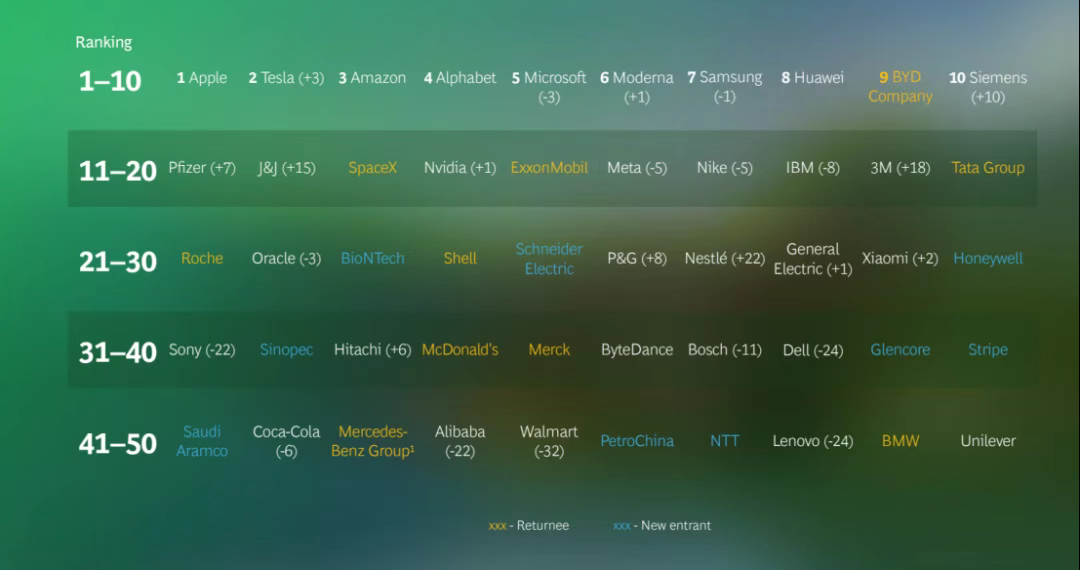Click the McDonald's returnee entry
The image size is (1080, 570).
(460, 349)
